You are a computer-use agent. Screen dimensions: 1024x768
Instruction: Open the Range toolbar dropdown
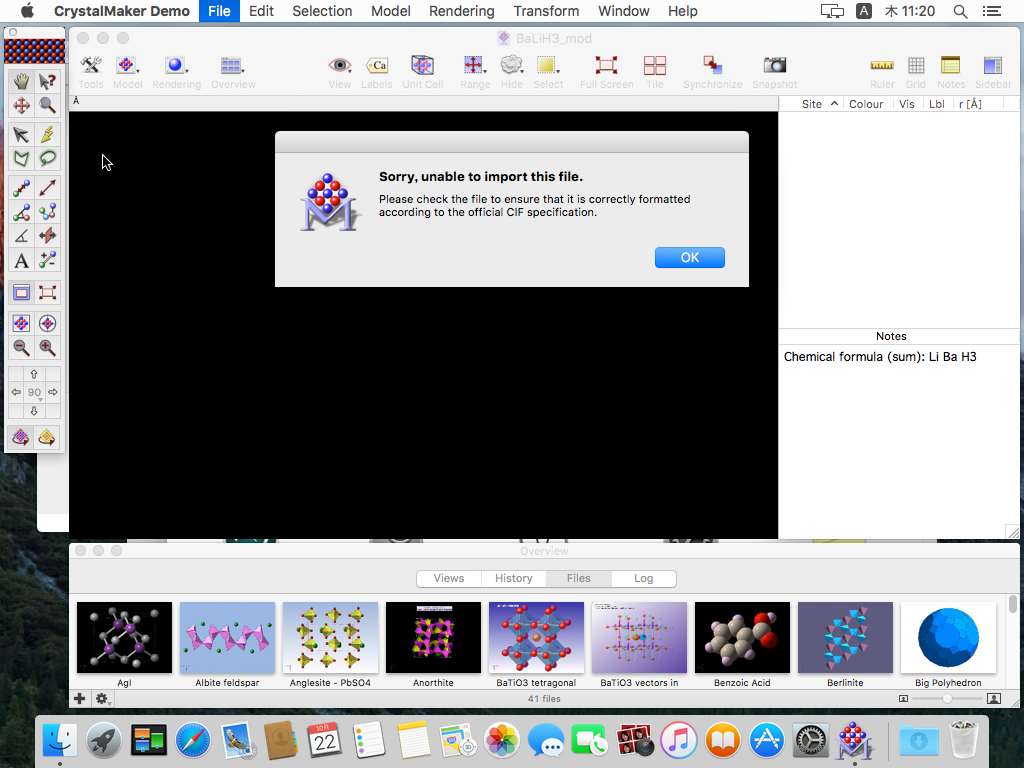coord(475,72)
